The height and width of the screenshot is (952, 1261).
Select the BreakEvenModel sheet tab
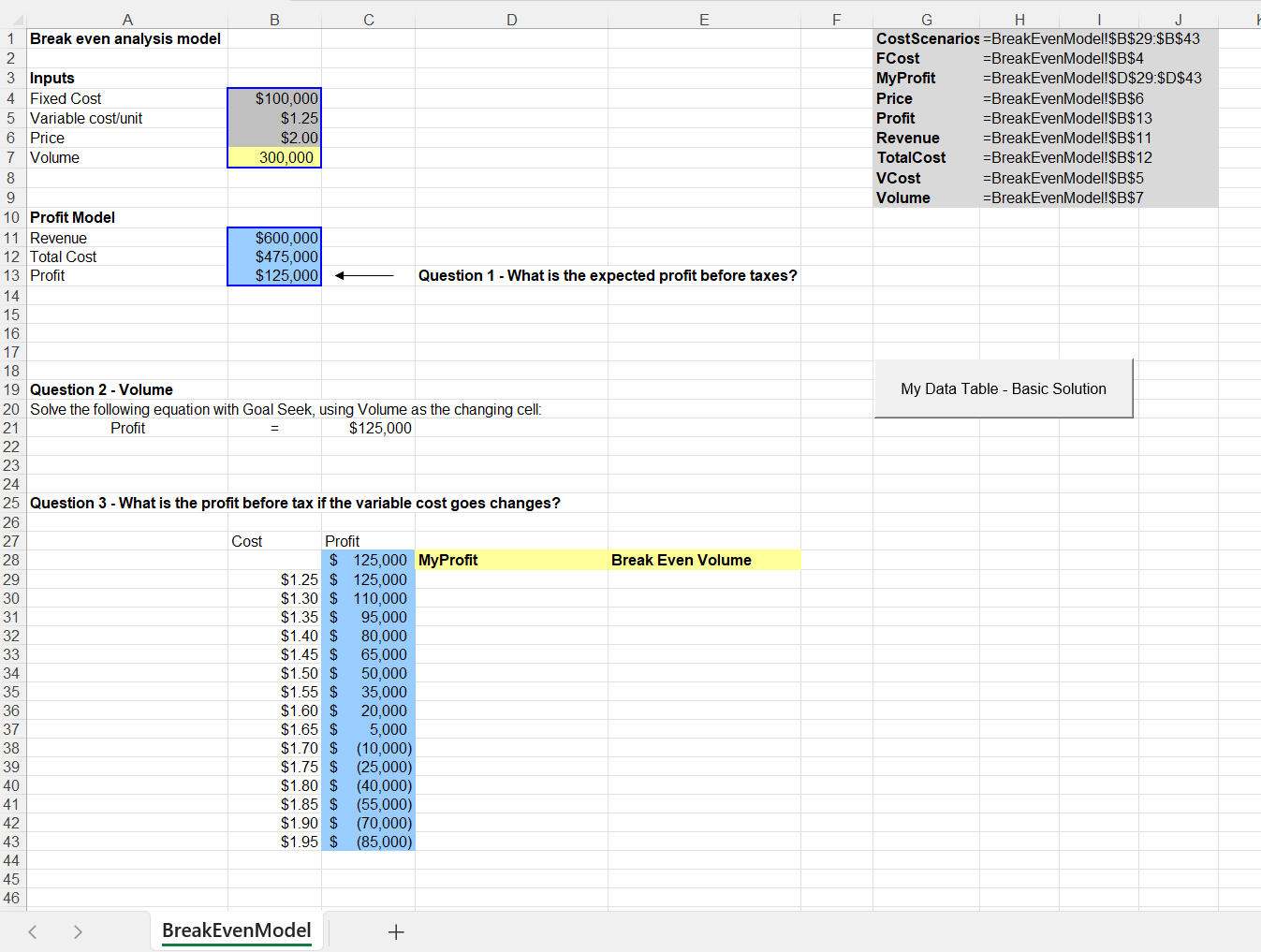coord(236,931)
